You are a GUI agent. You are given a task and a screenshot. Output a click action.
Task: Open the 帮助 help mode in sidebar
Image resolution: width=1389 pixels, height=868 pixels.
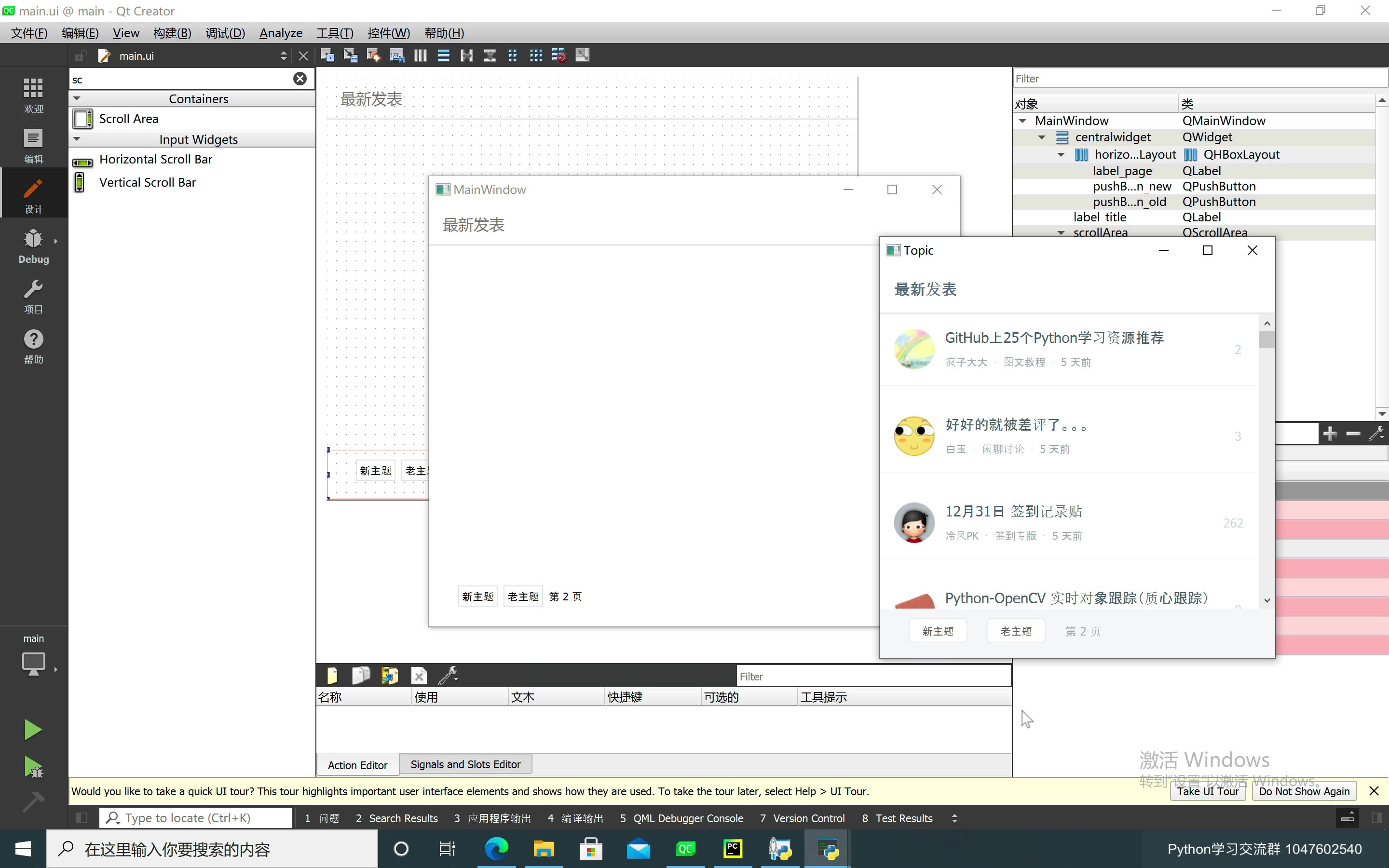33,346
